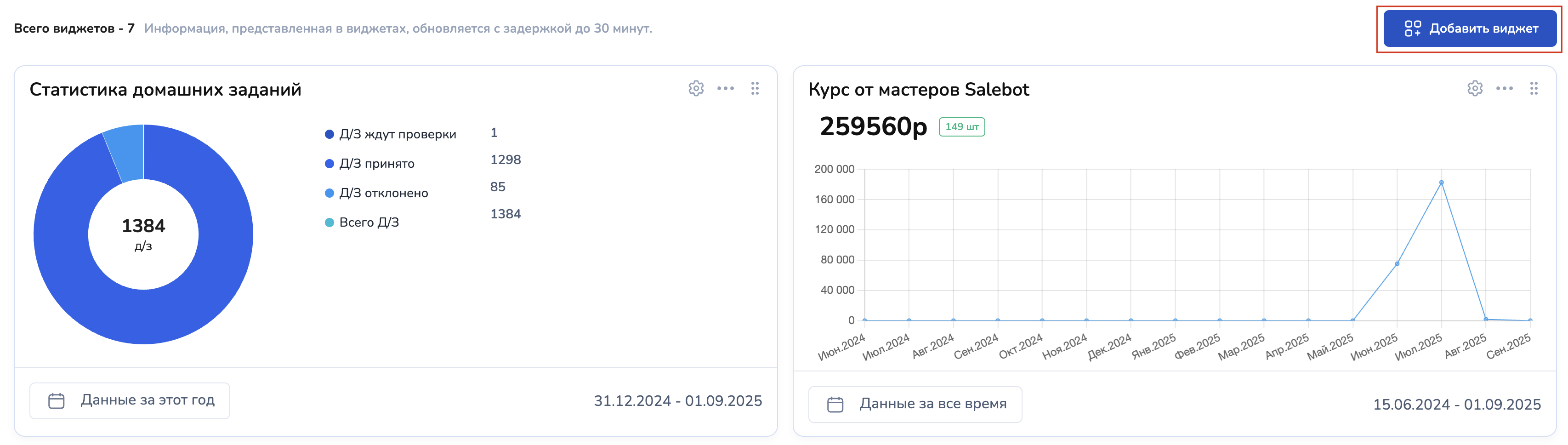
Task: Grab drag handle of Salebot course widget
Action: coord(1534,89)
